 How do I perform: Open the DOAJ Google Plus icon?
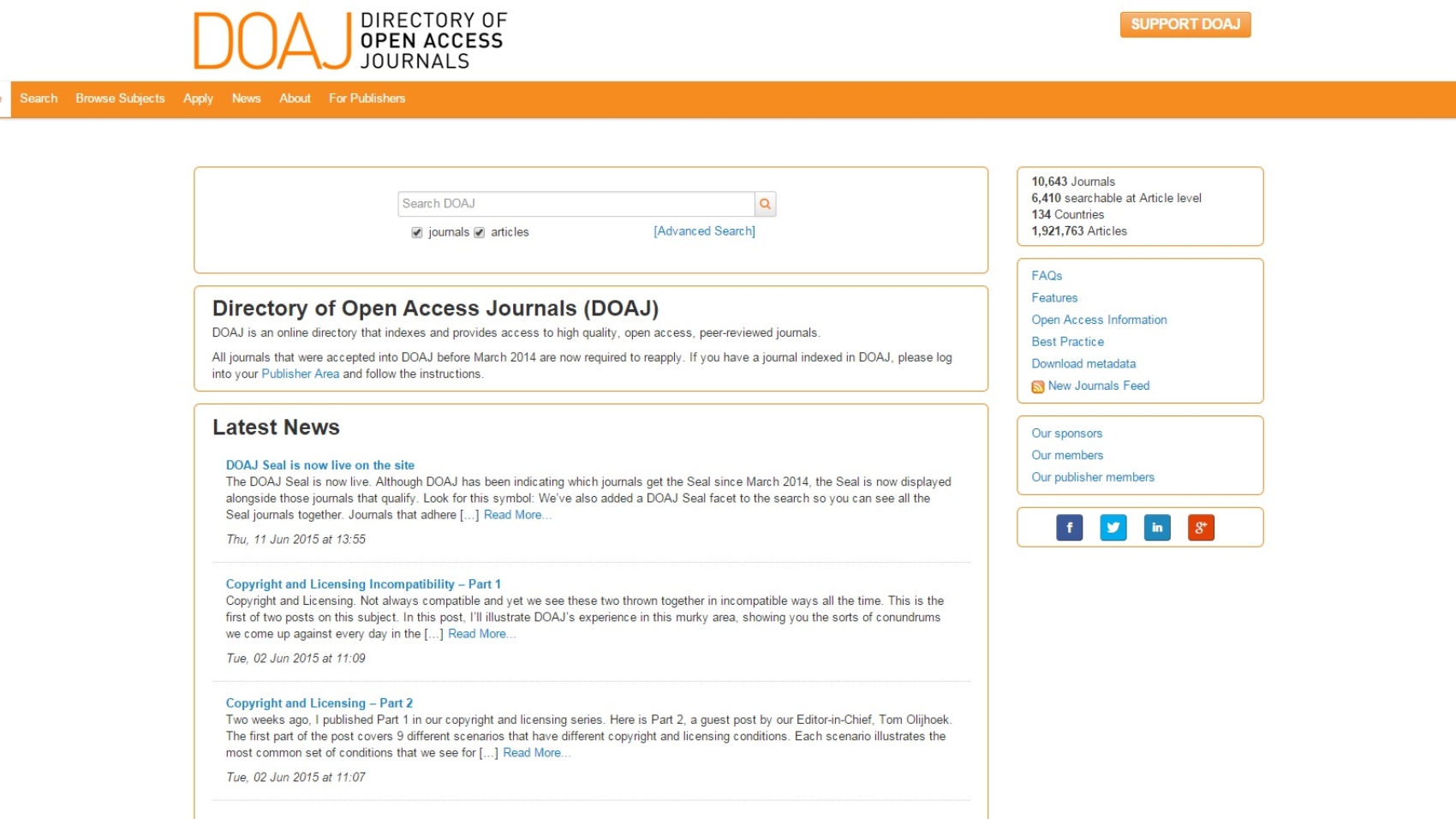click(x=1201, y=528)
